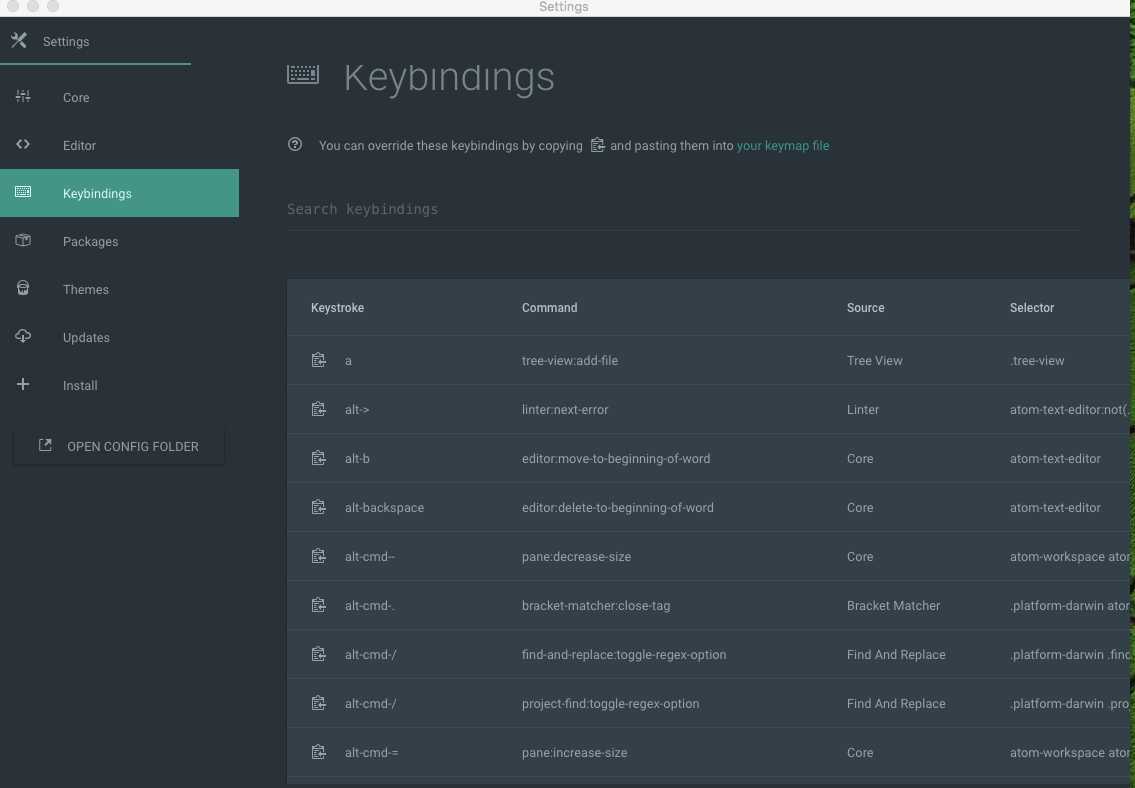Viewport: 1135px width, 788px height.
Task: Click the Packages box icon
Action: 23,240
